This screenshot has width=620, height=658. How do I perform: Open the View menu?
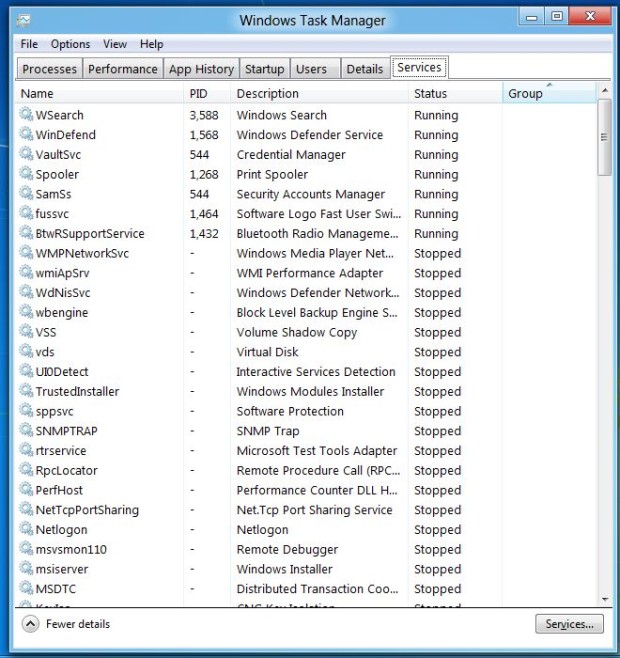click(115, 44)
